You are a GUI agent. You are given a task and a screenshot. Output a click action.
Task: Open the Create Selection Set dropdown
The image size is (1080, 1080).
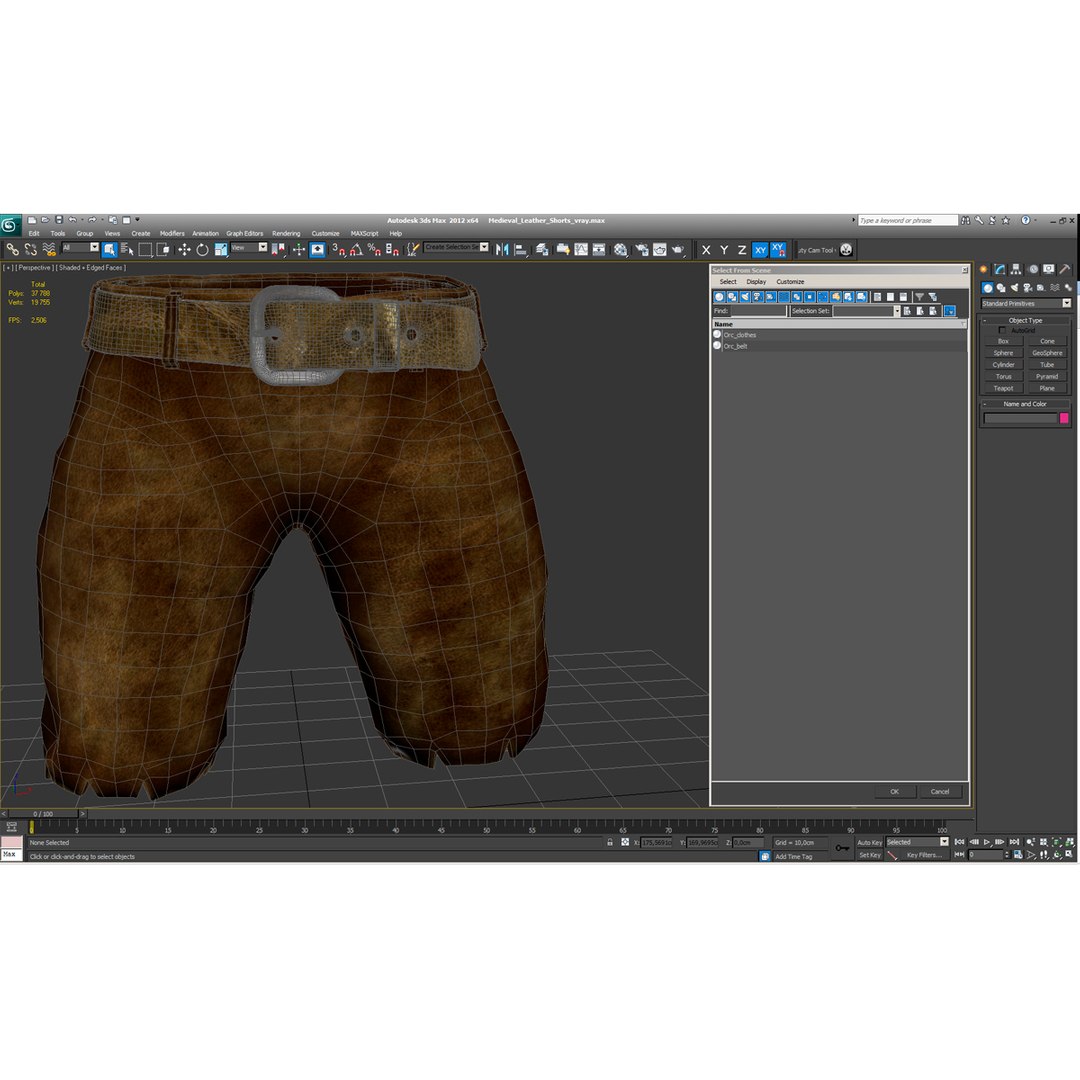click(456, 247)
